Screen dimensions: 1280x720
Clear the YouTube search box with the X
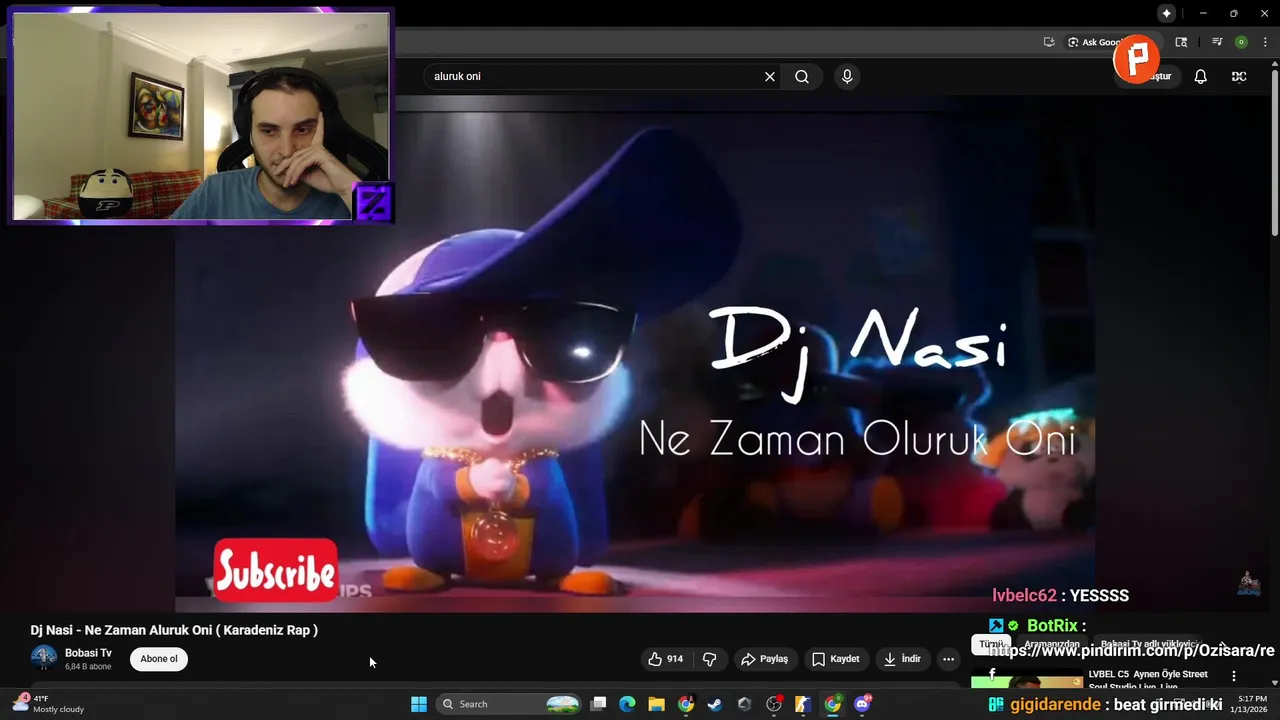770,76
